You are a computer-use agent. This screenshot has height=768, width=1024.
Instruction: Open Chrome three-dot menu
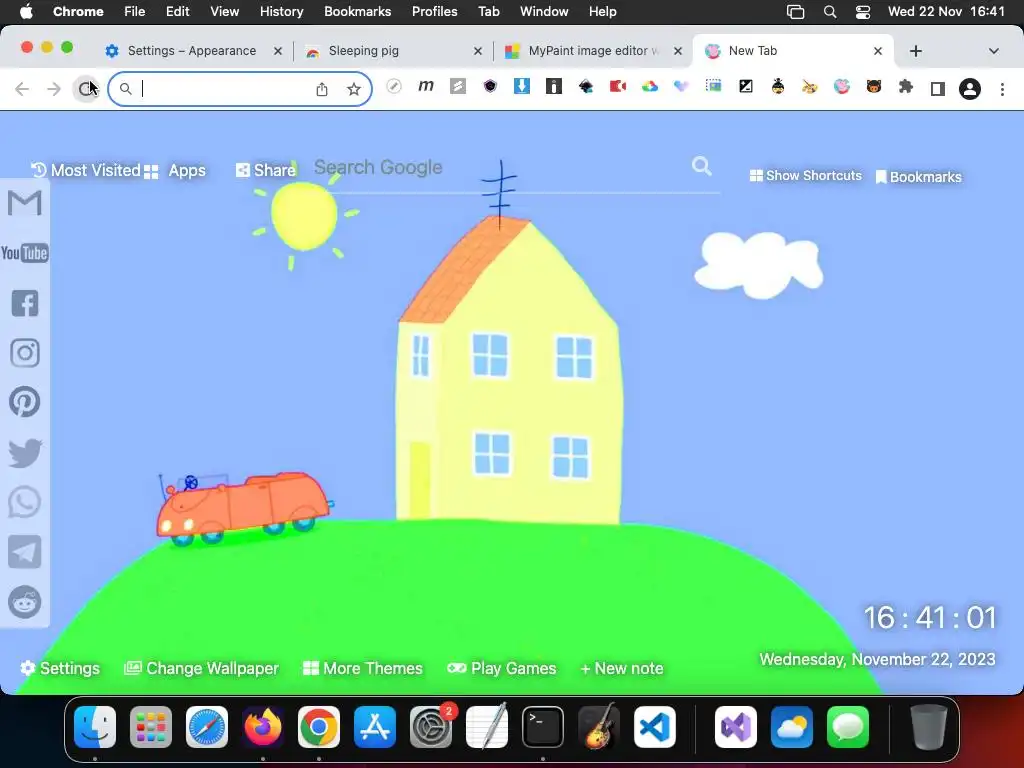pyautogui.click(x=1002, y=89)
